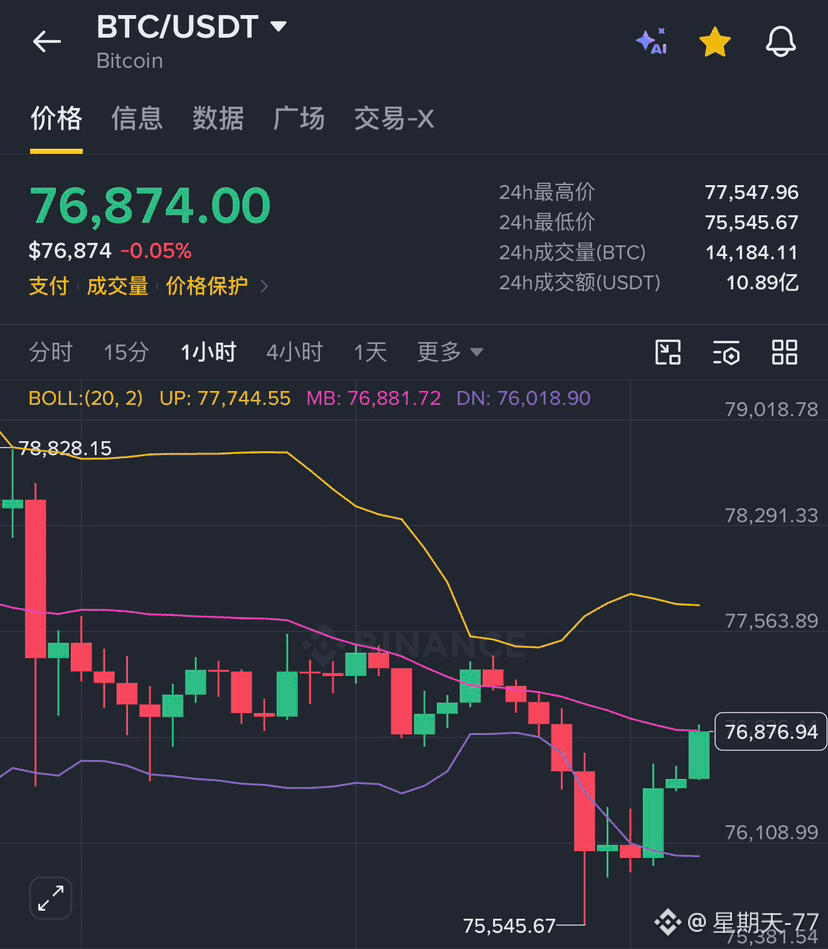The width and height of the screenshot is (828, 949).
Task: Tap the 79,018.78 price axis label
Action: pos(772,410)
